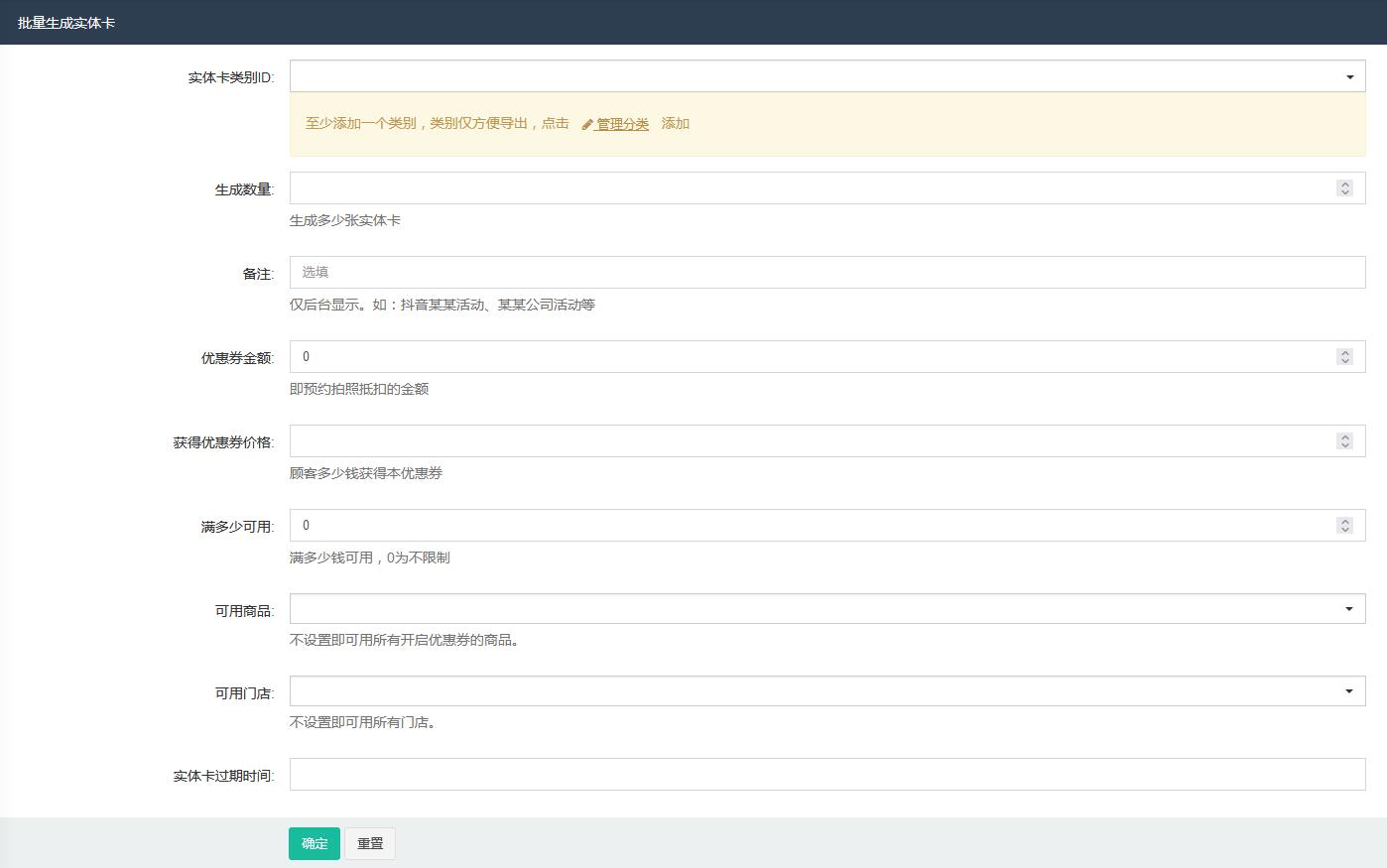Increase 生成数量 with the up arrow
This screenshot has height=868, width=1387.
point(1344,185)
